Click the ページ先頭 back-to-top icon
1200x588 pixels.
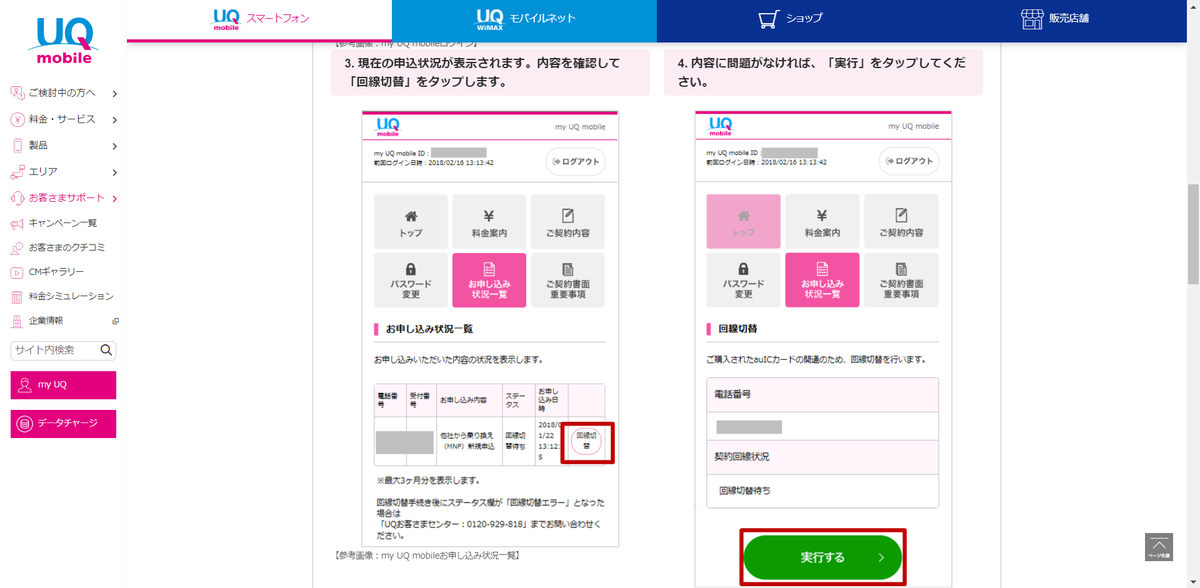(x=1158, y=547)
